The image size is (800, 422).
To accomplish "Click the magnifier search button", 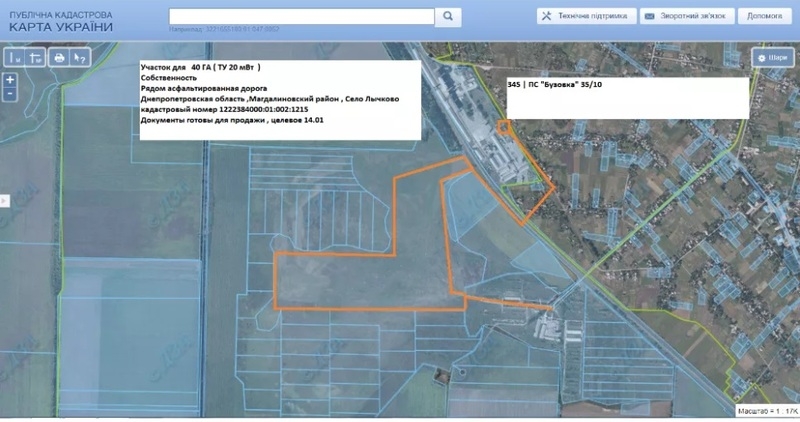I will [x=449, y=16].
